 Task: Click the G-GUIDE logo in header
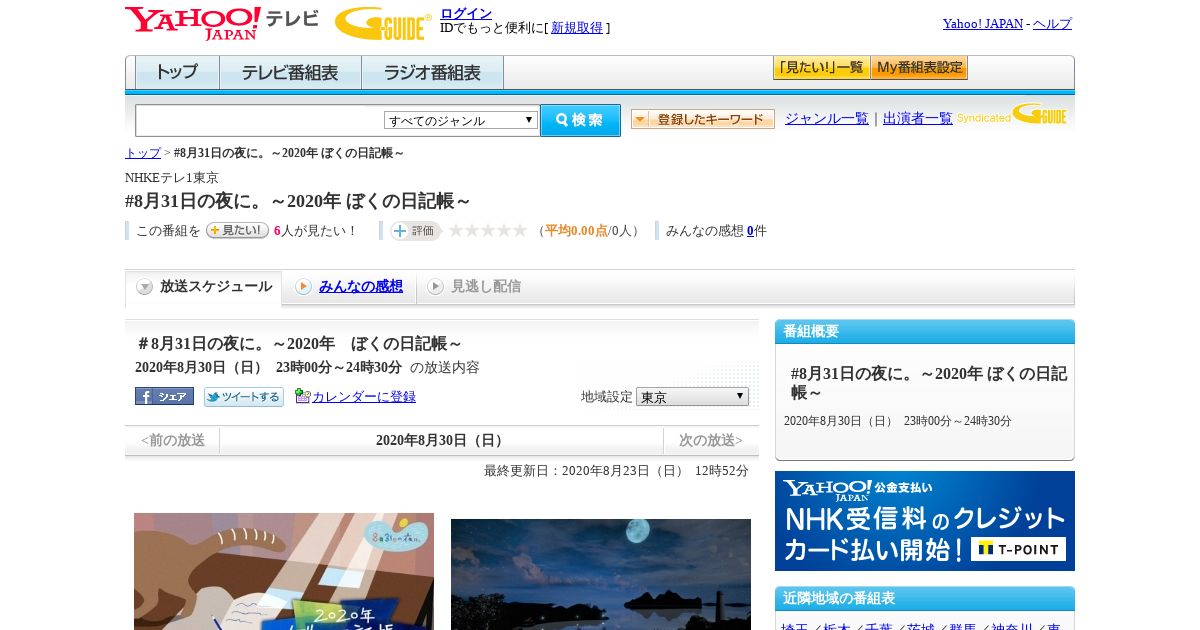pyautogui.click(x=383, y=24)
